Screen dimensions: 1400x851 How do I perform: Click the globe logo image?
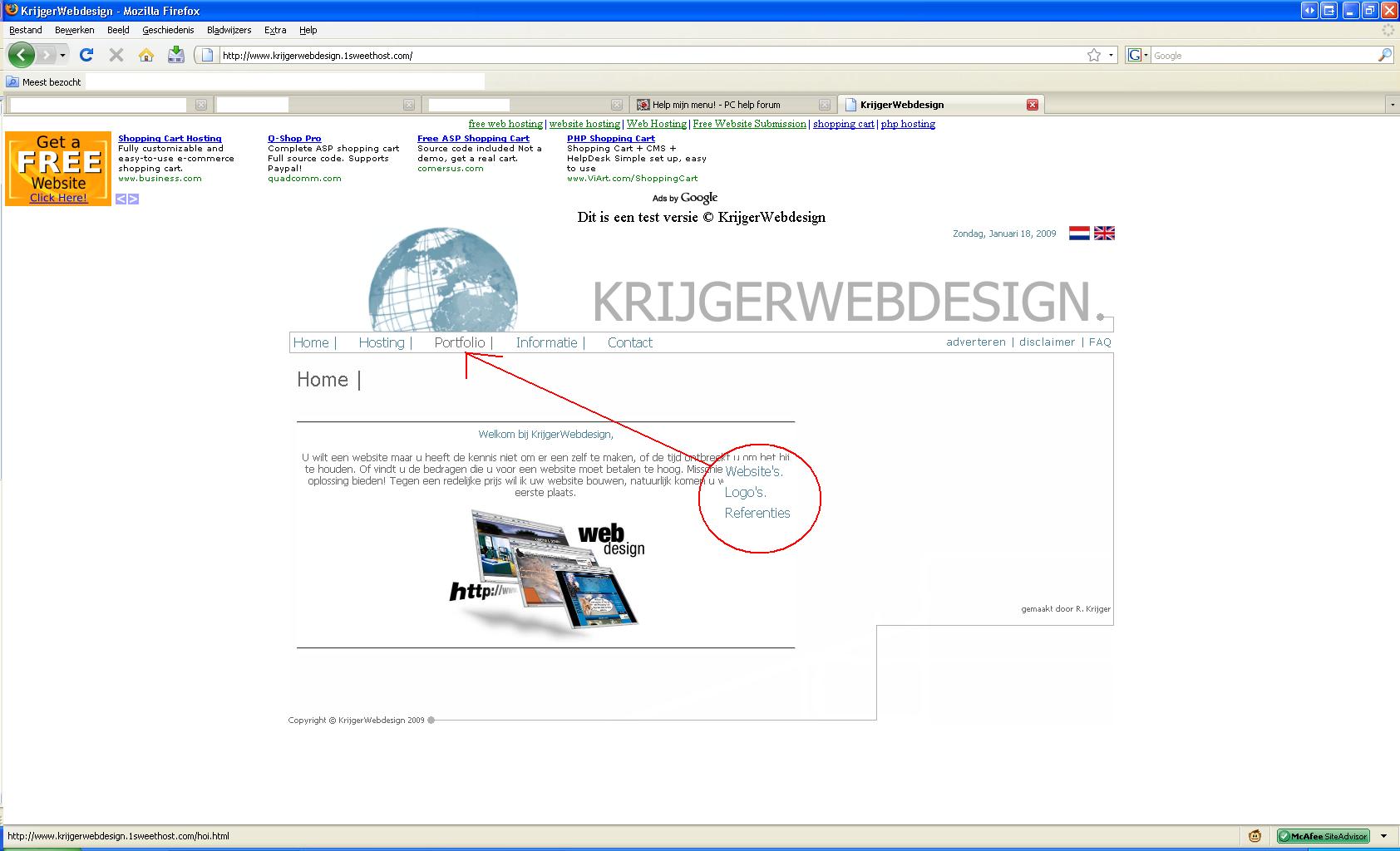(x=443, y=280)
